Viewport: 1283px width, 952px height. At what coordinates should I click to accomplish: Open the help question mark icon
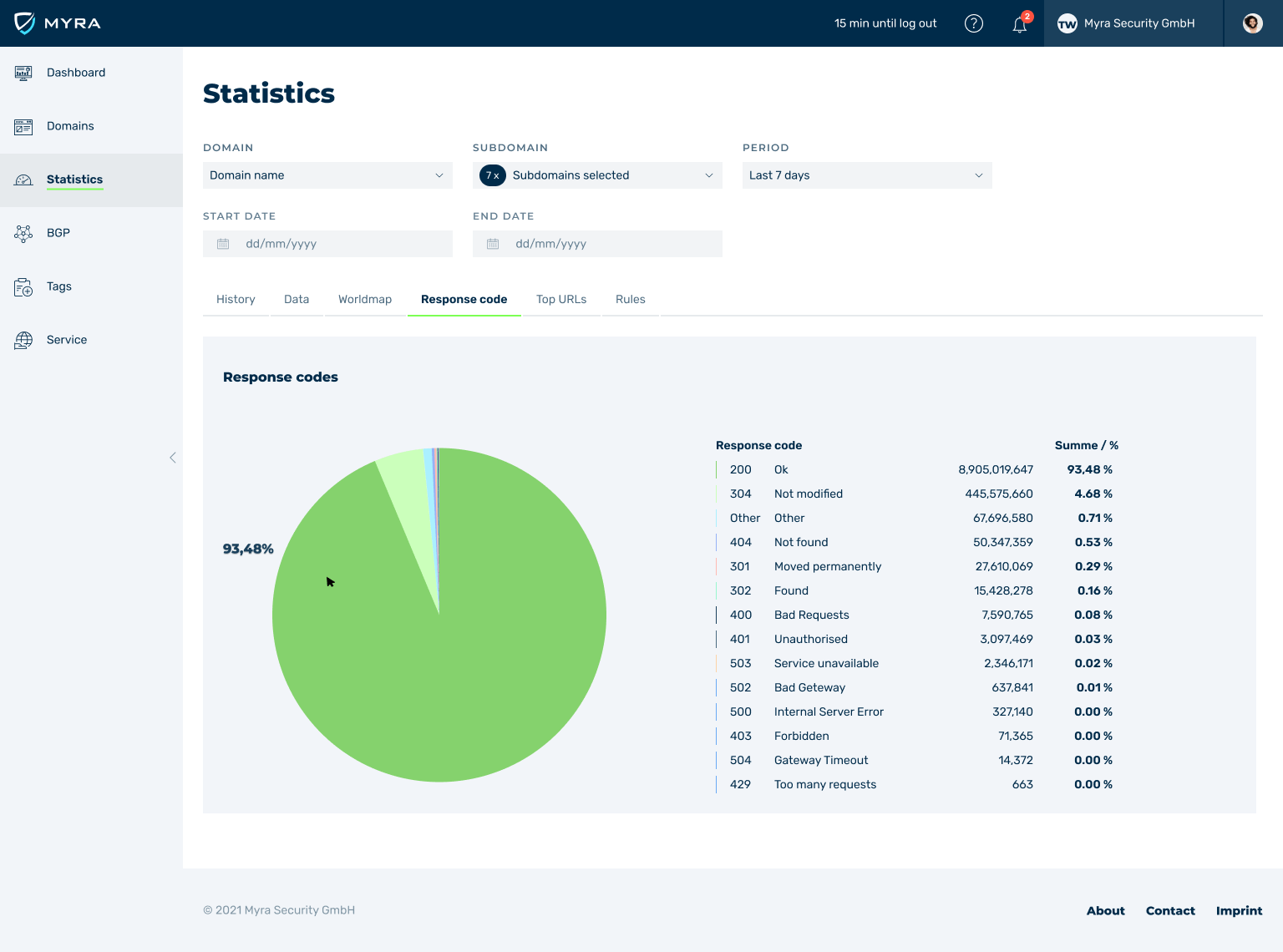974,23
